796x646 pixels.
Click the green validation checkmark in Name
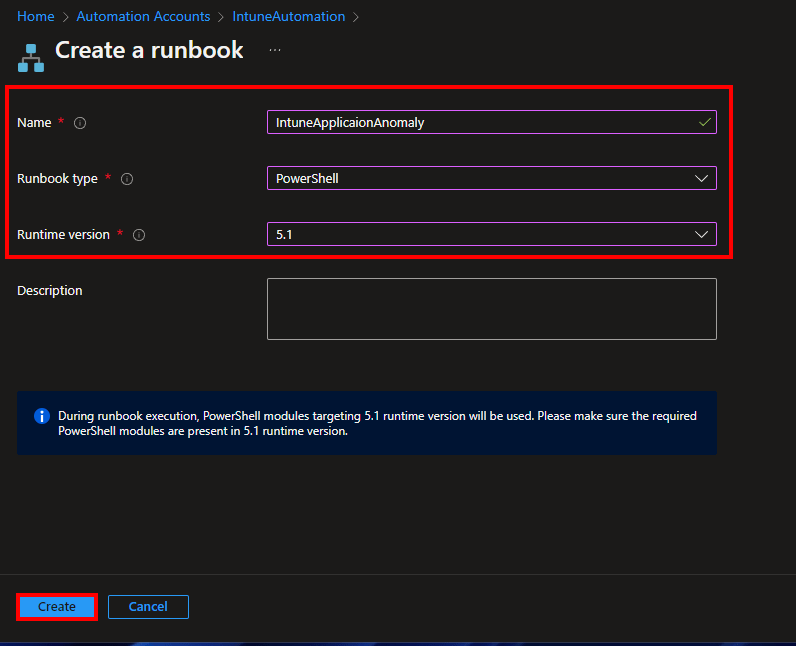pyautogui.click(x=705, y=122)
